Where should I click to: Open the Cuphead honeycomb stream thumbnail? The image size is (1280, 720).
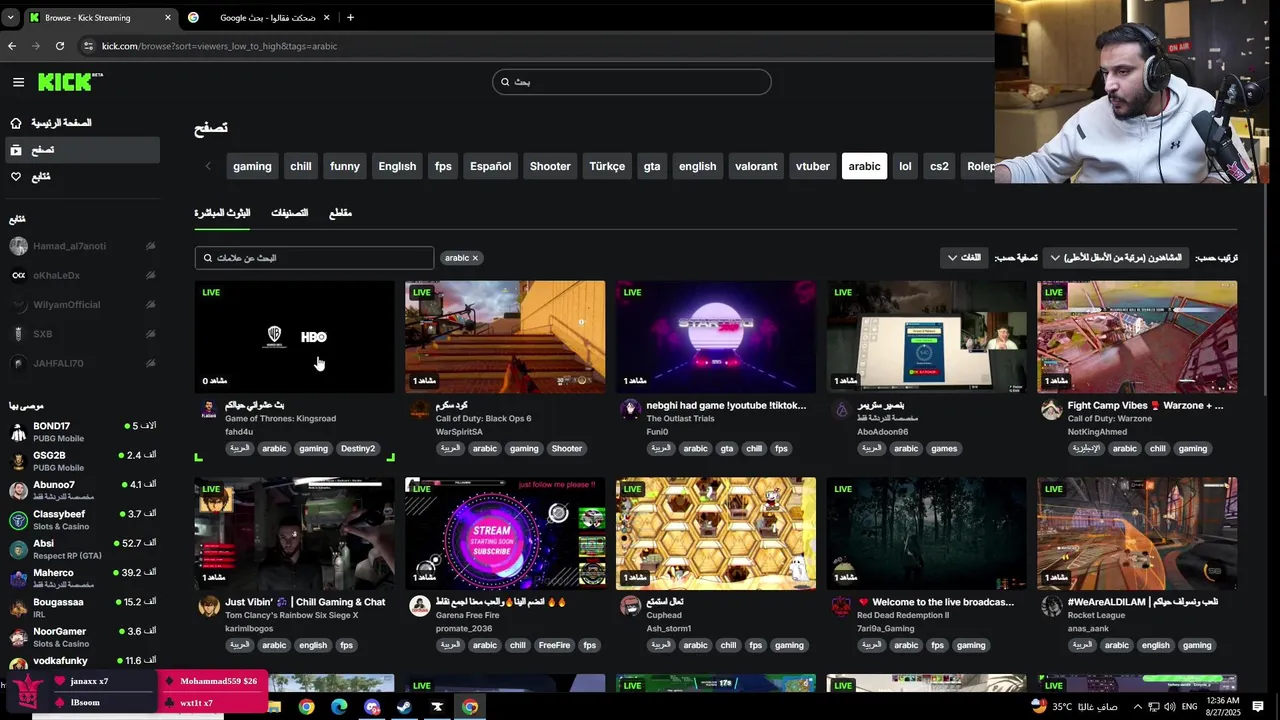pyautogui.click(x=716, y=533)
